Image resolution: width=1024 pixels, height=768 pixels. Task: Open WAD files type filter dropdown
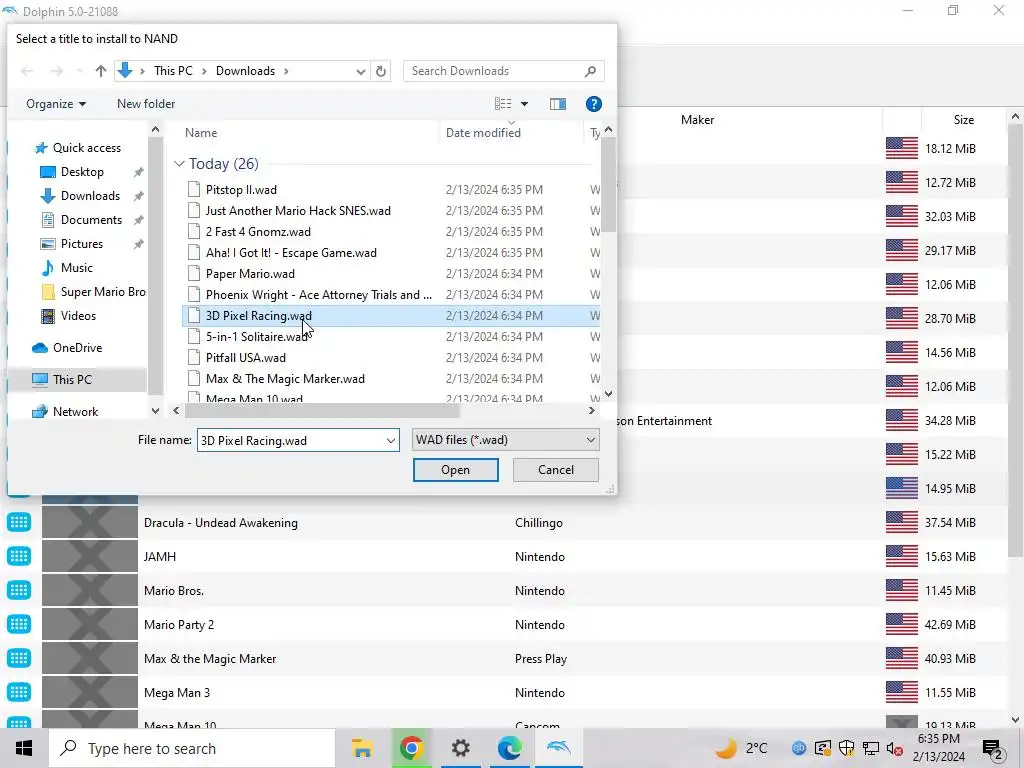[505, 440]
